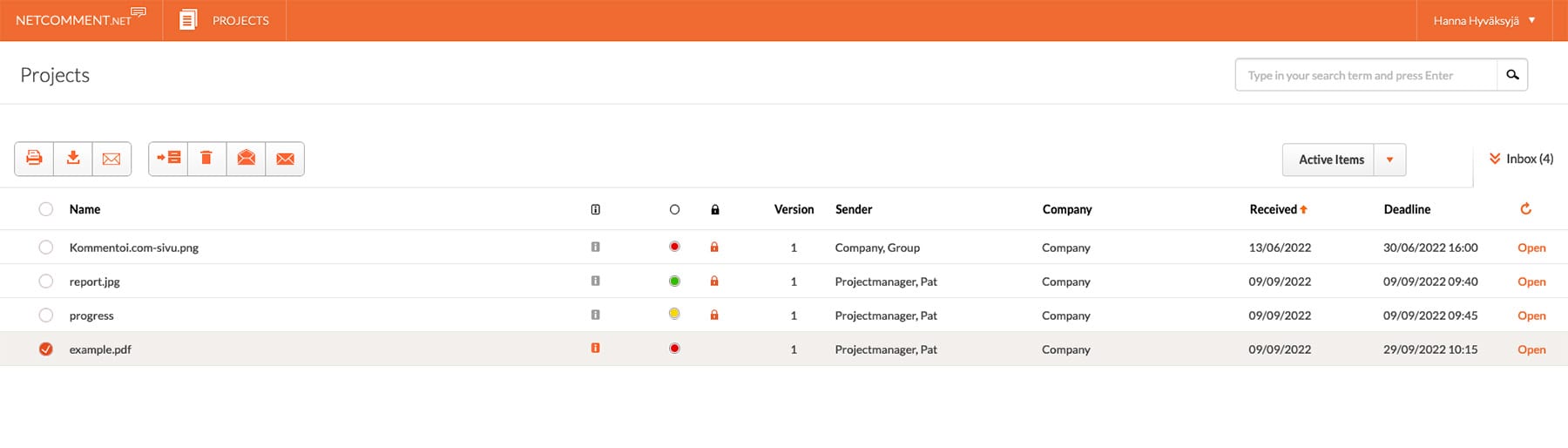Select the report.jpg row checkbox
This screenshot has width=1568, height=448.
(46, 282)
